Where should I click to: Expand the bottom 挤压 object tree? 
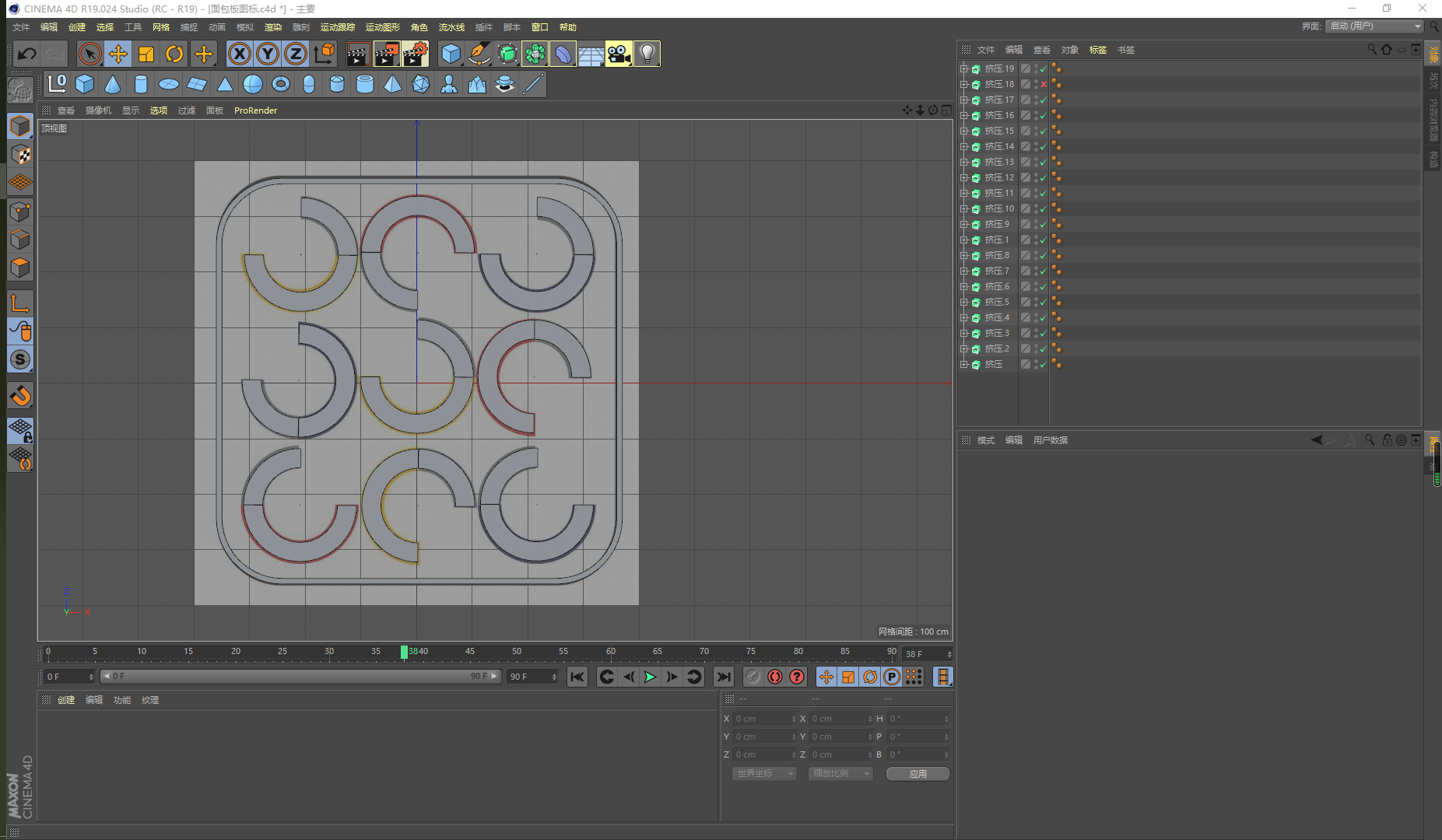tap(964, 364)
